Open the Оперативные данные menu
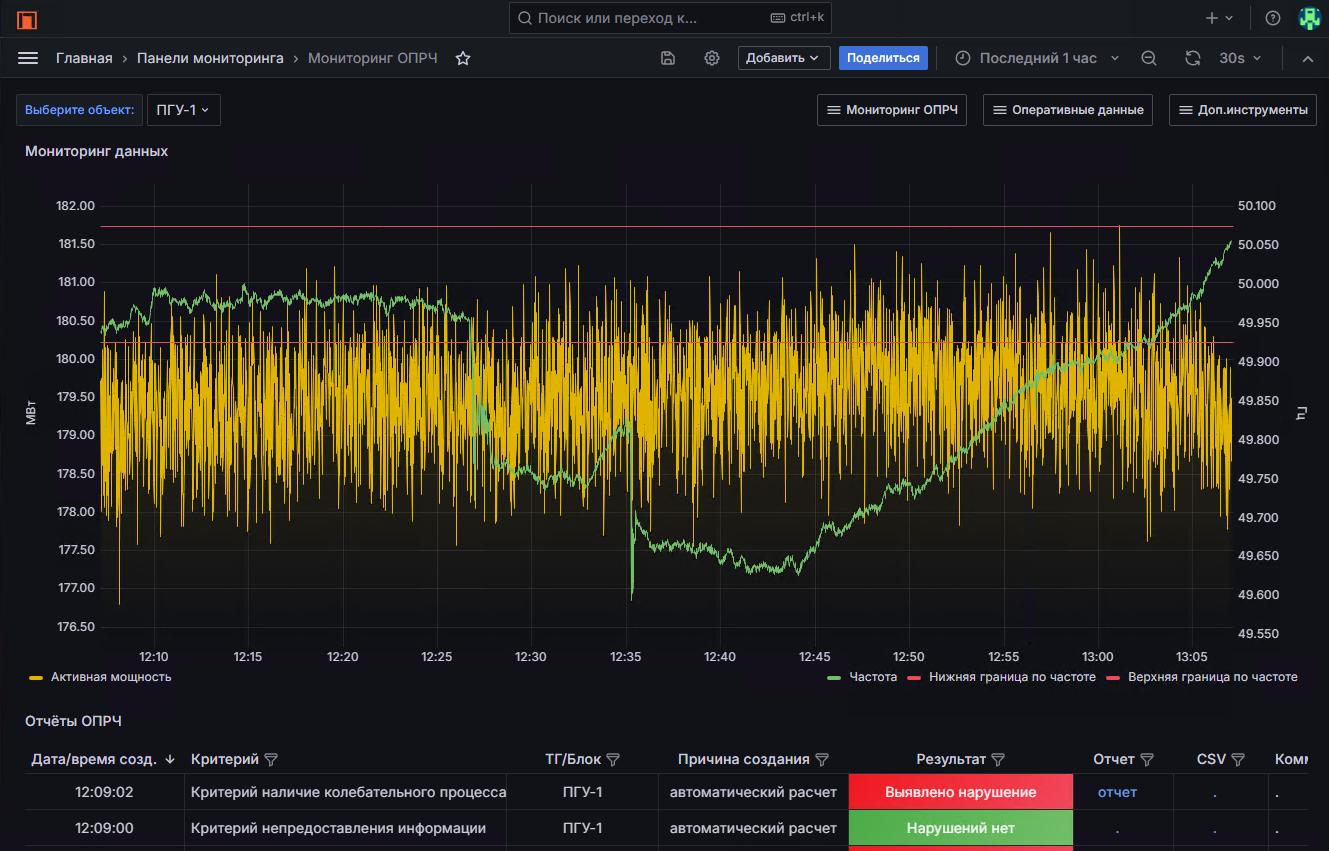The image size is (1329, 851). 1067,110
